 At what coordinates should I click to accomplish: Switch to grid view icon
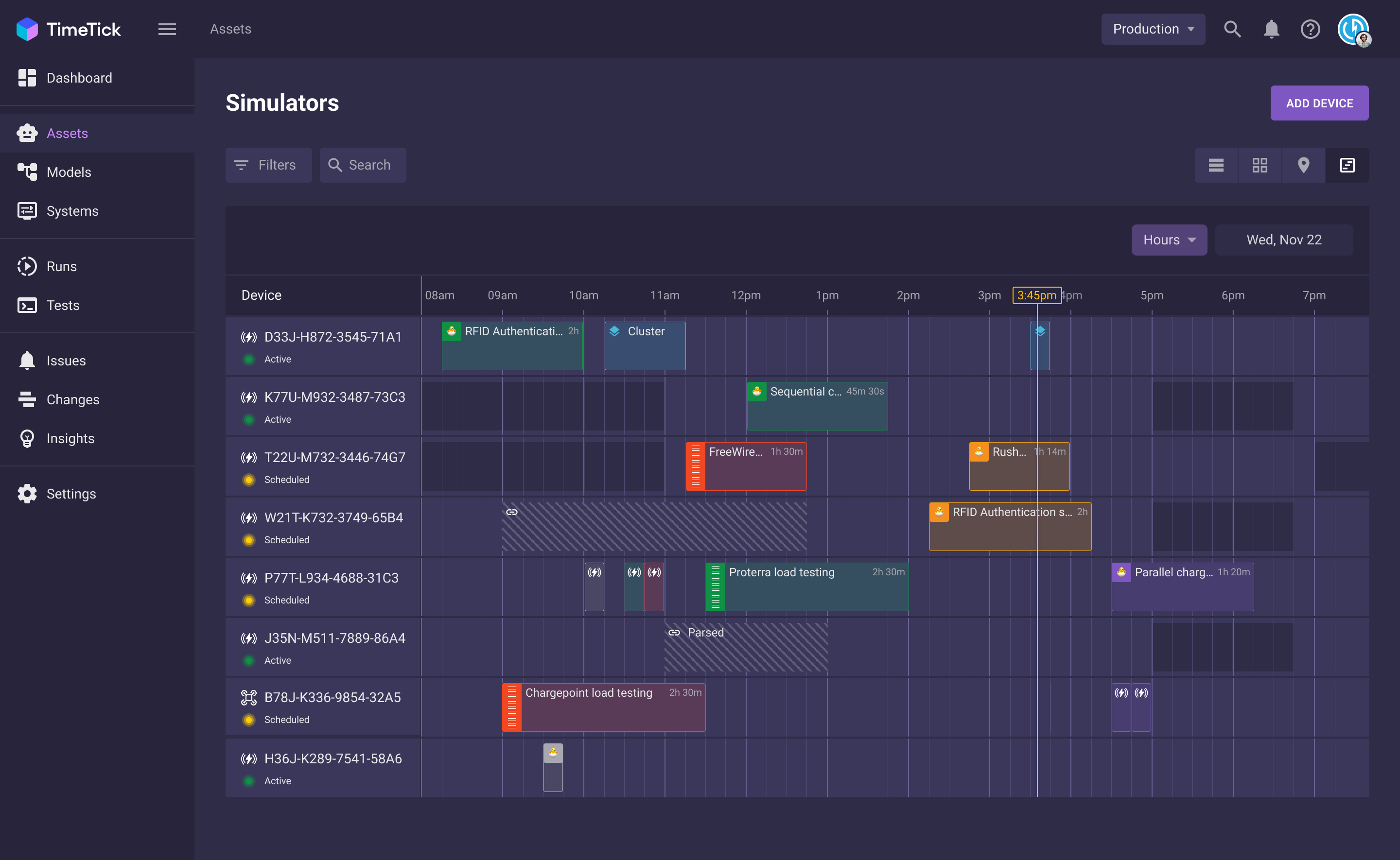coord(1260,165)
